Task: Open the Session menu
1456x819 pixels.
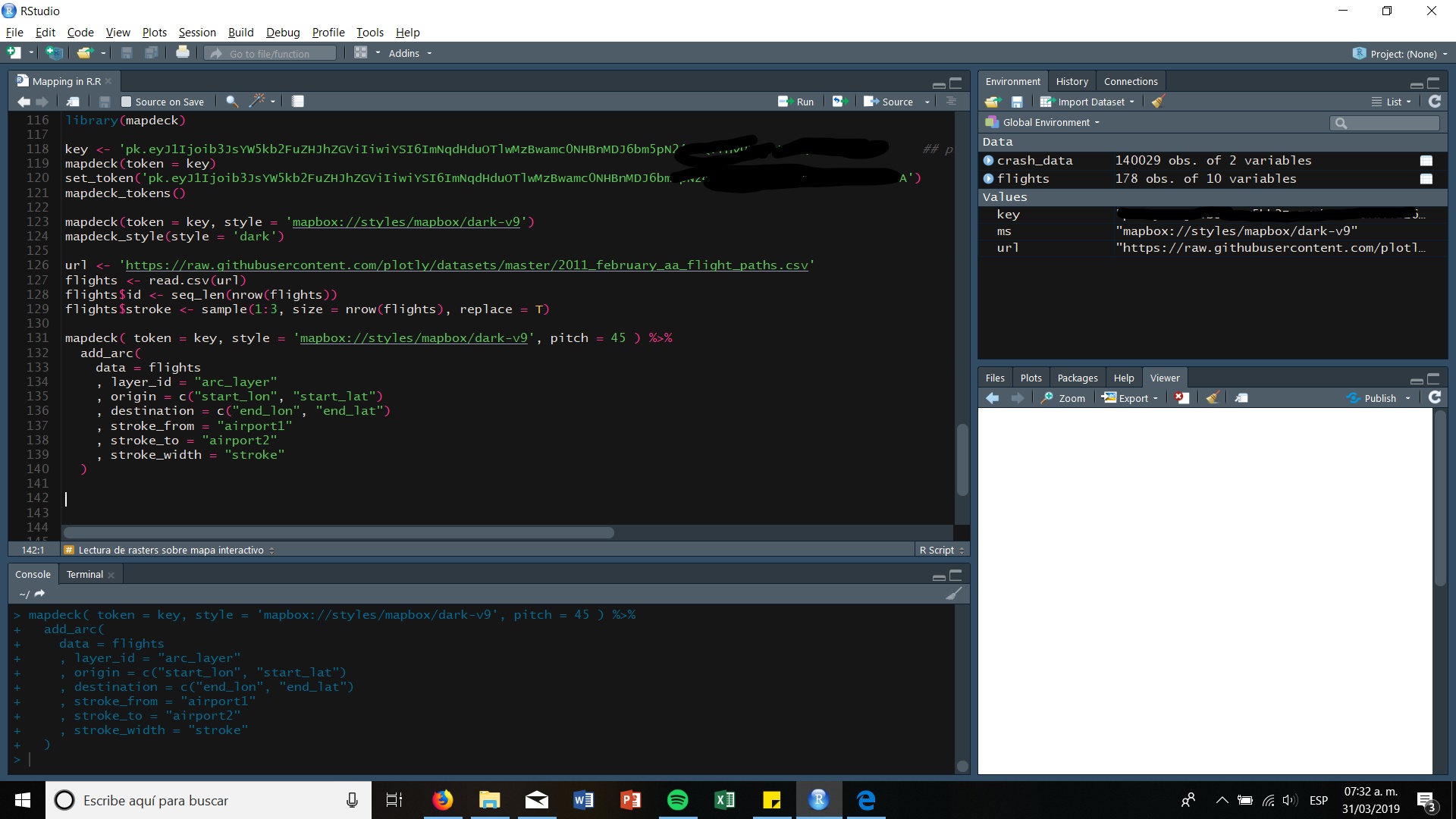Action: click(197, 32)
